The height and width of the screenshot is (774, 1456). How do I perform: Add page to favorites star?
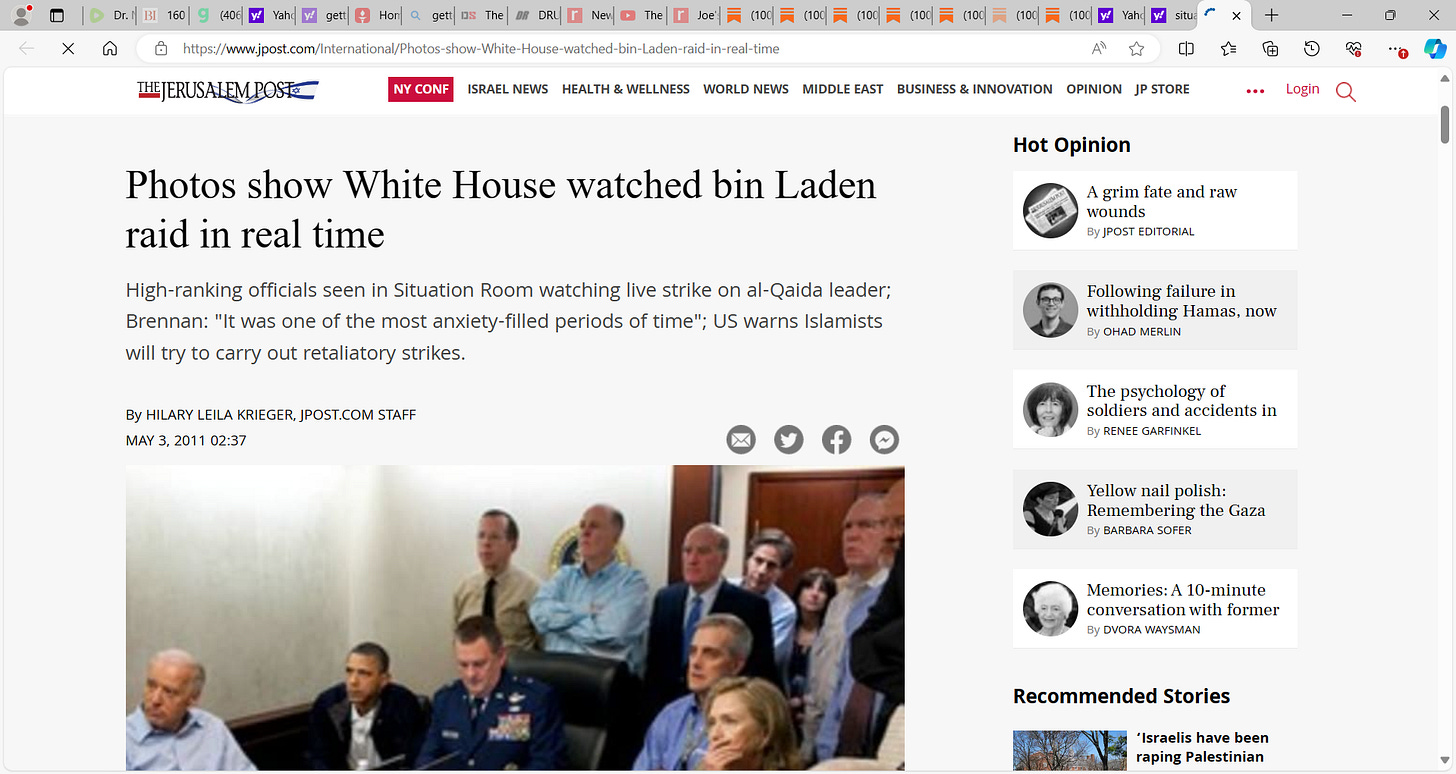pyautogui.click(x=1136, y=48)
